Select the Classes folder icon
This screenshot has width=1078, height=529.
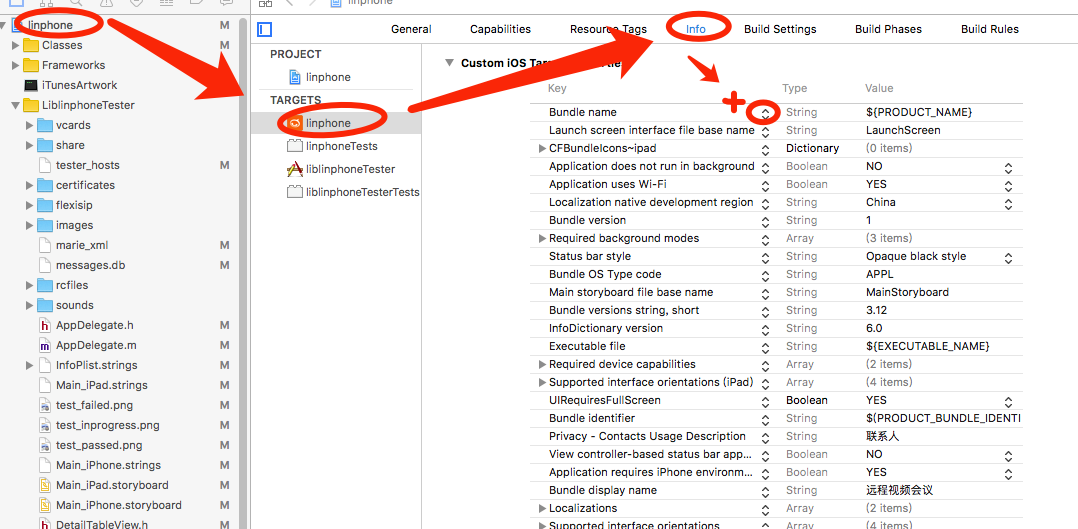30,45
